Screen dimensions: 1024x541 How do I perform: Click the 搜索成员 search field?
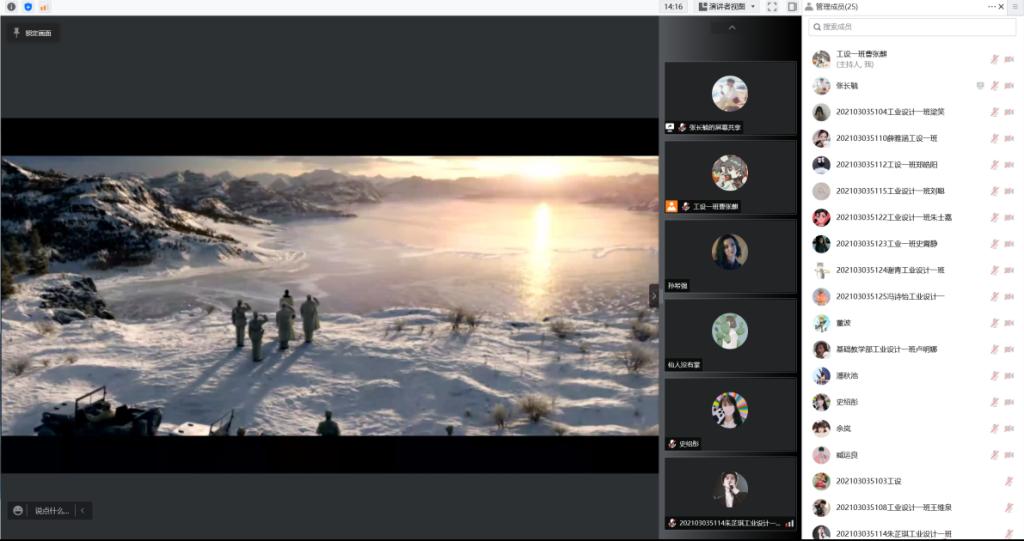click(x=910, y=27)
